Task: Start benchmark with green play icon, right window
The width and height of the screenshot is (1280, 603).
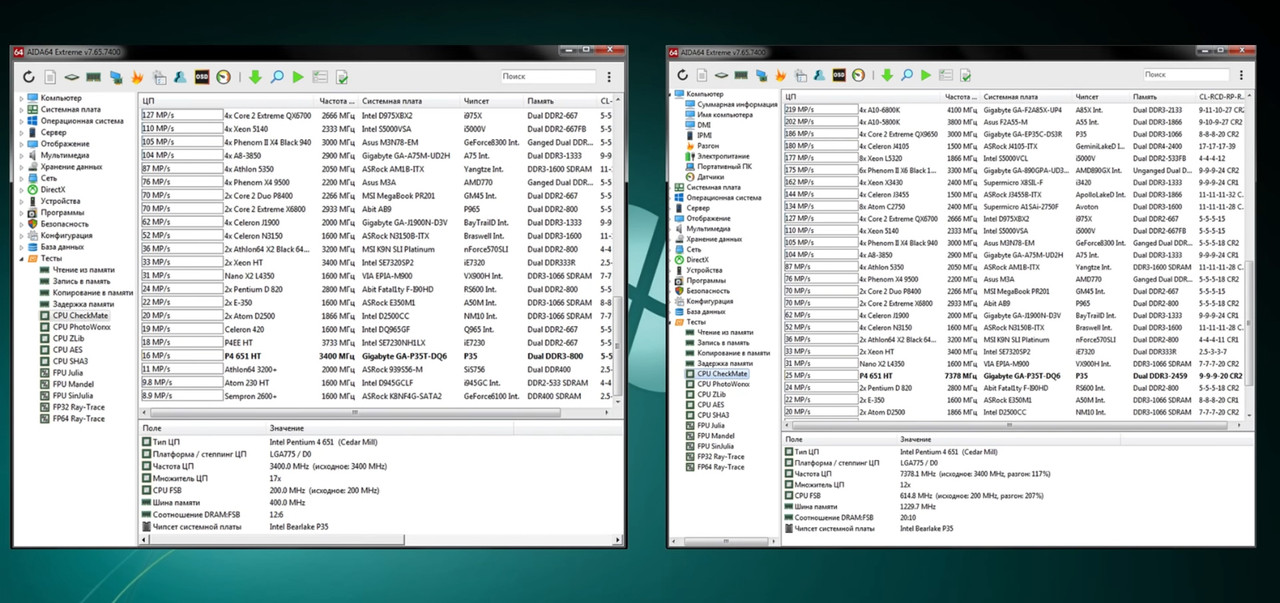Action: [x=925, y=75]
